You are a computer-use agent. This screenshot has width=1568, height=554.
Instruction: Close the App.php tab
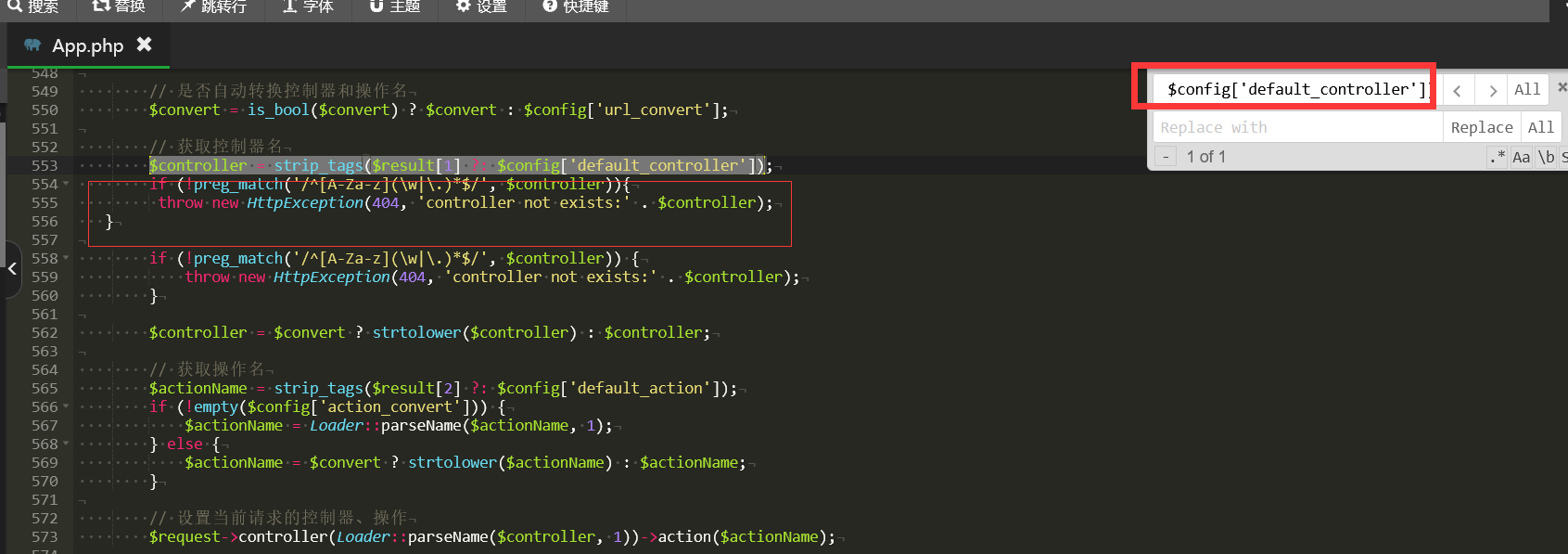point(144,44)
